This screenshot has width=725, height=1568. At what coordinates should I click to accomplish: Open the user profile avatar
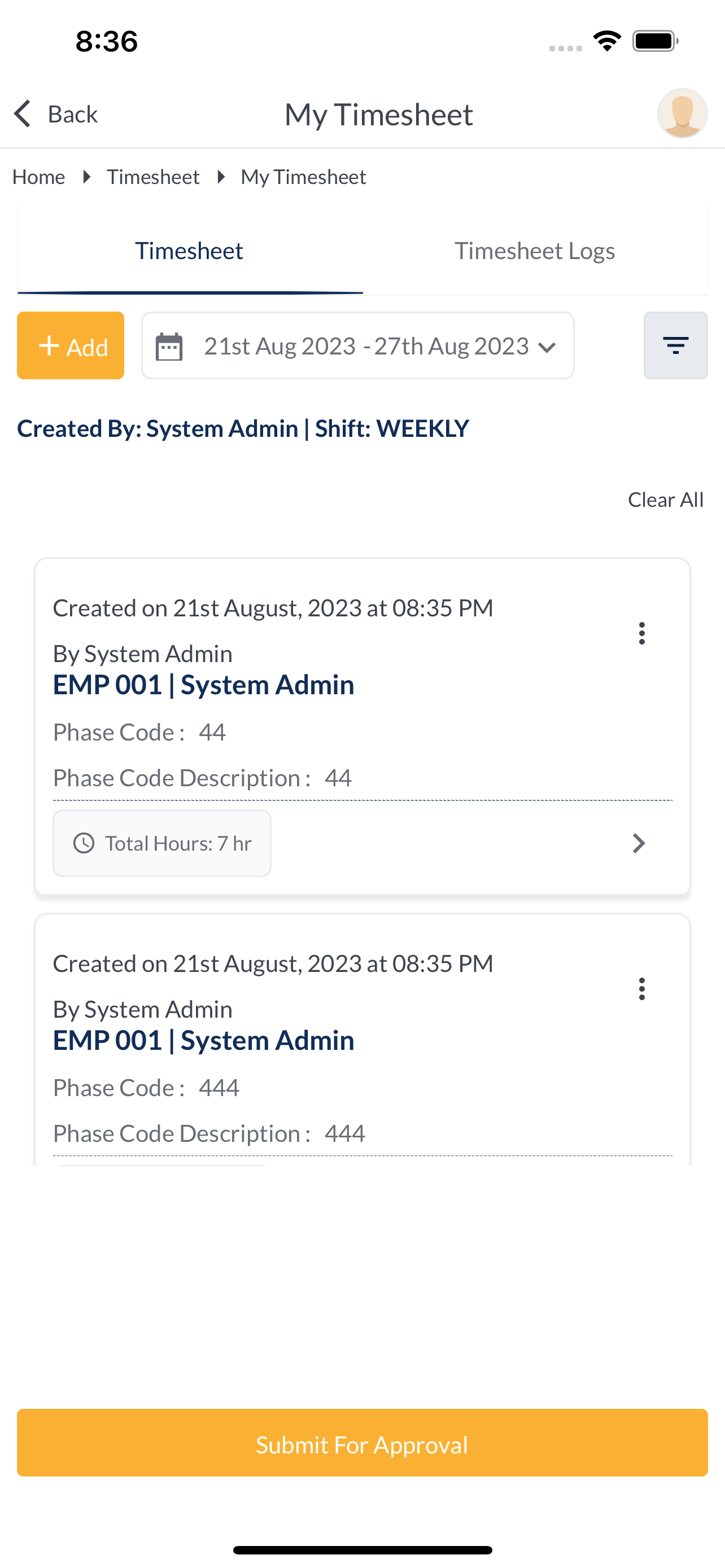[x=682, y=114]
